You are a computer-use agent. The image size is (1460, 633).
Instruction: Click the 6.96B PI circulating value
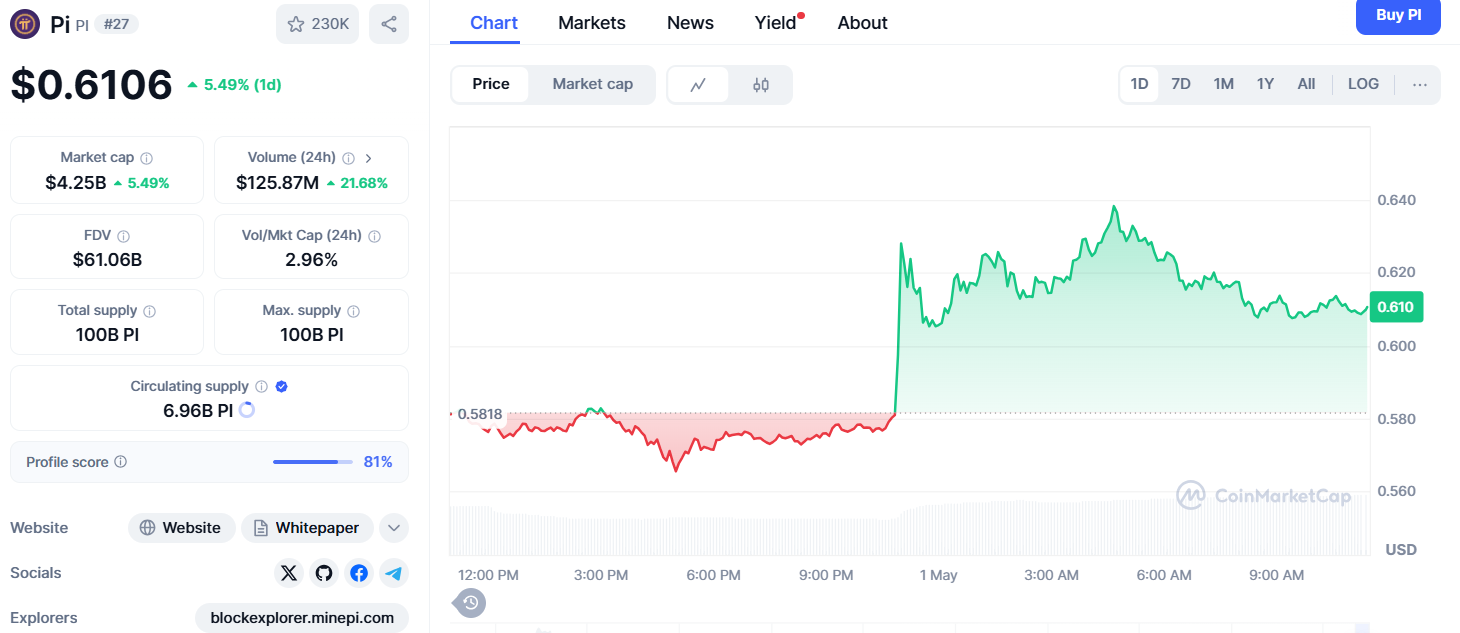click(198, 410)
